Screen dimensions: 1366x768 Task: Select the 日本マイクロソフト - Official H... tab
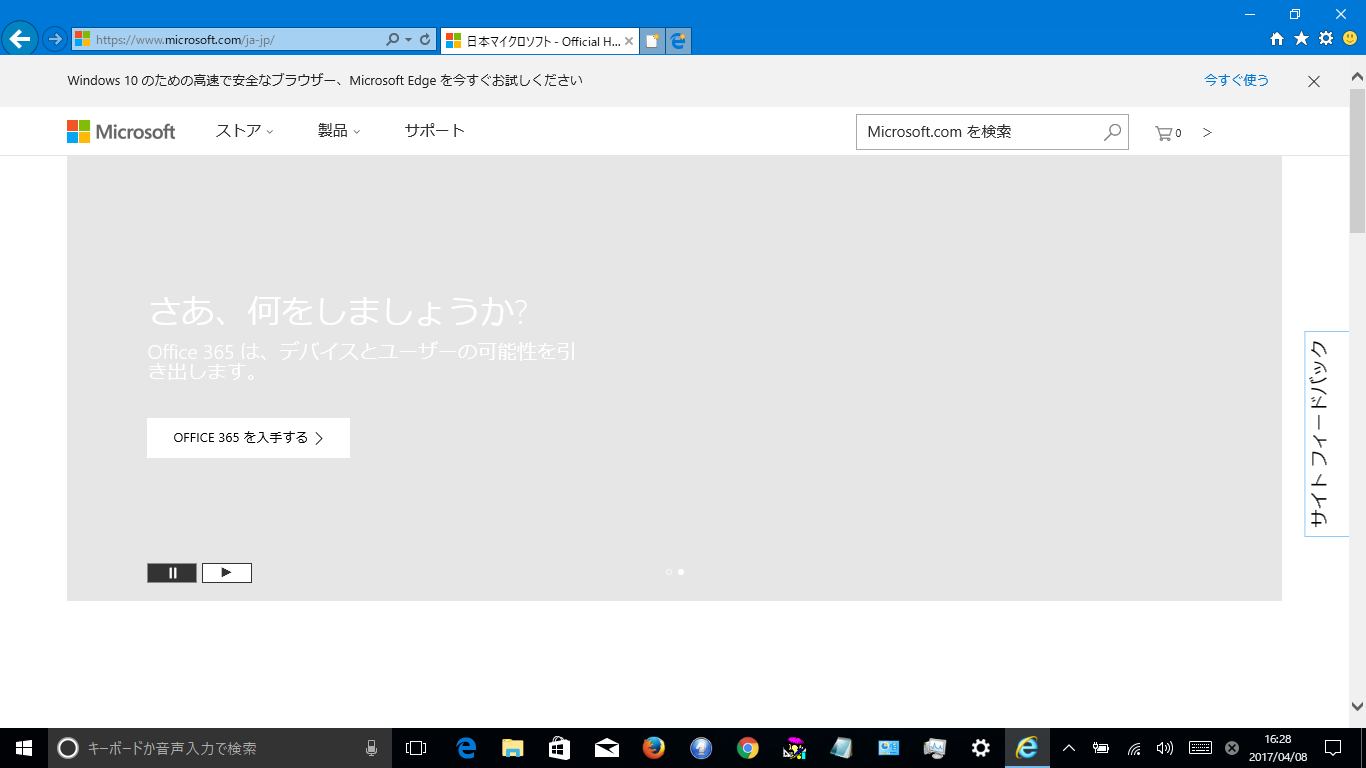pyautogui.click(x=539, y=41)
